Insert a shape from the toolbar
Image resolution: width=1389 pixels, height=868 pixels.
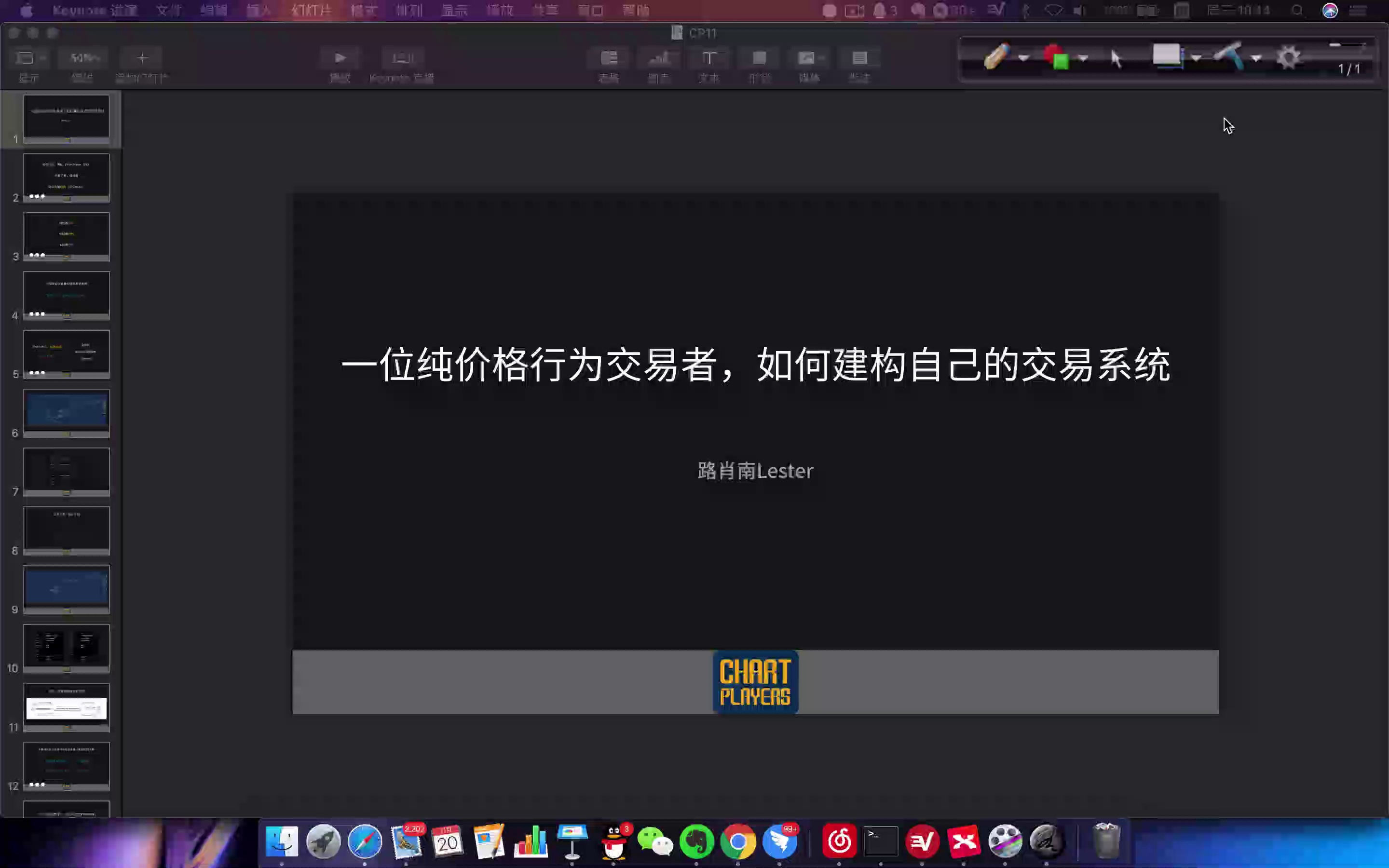(759, 58)
